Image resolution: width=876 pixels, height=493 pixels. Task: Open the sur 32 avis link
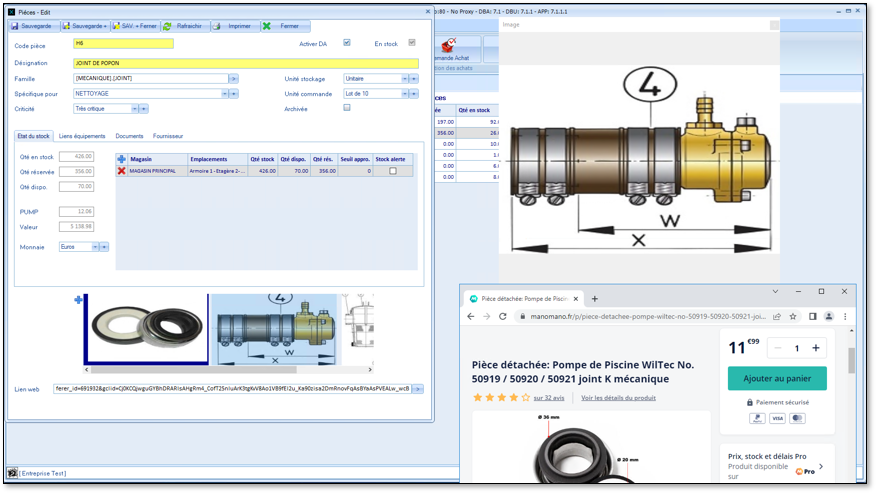[549, 398]
